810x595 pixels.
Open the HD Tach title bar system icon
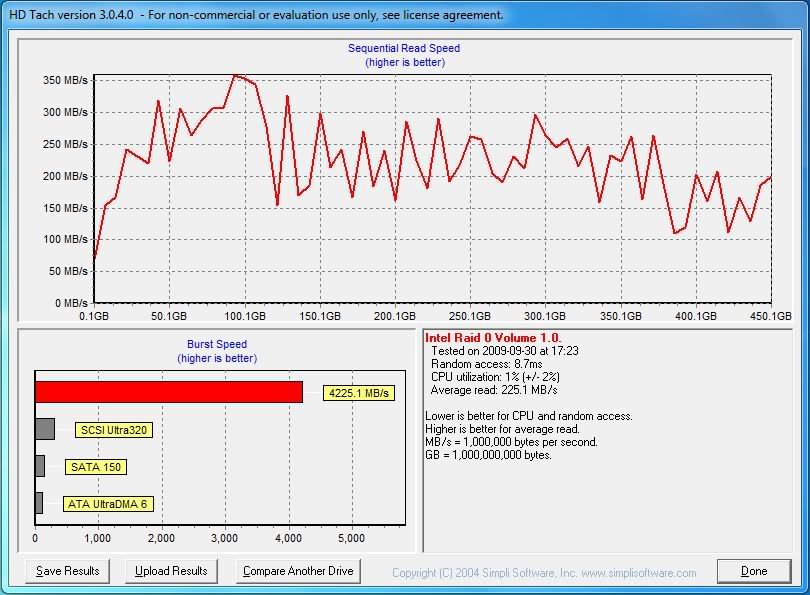(11, 14)
